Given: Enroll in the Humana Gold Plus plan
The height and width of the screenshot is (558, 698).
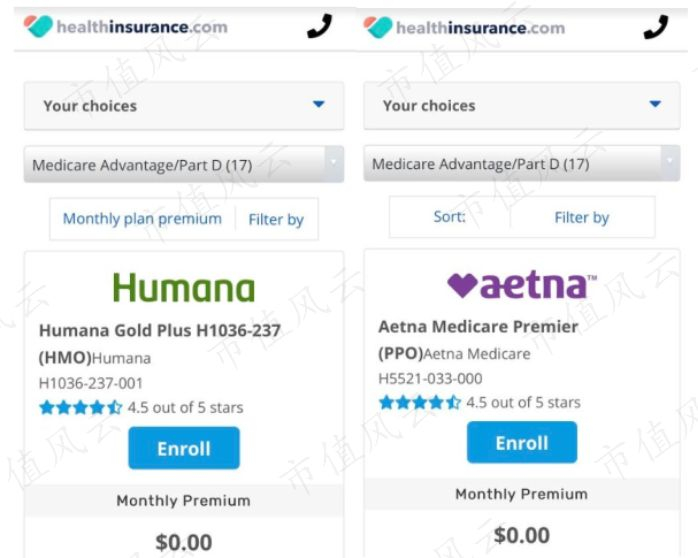Looking at the screenshot, I should tap(184, 448).
